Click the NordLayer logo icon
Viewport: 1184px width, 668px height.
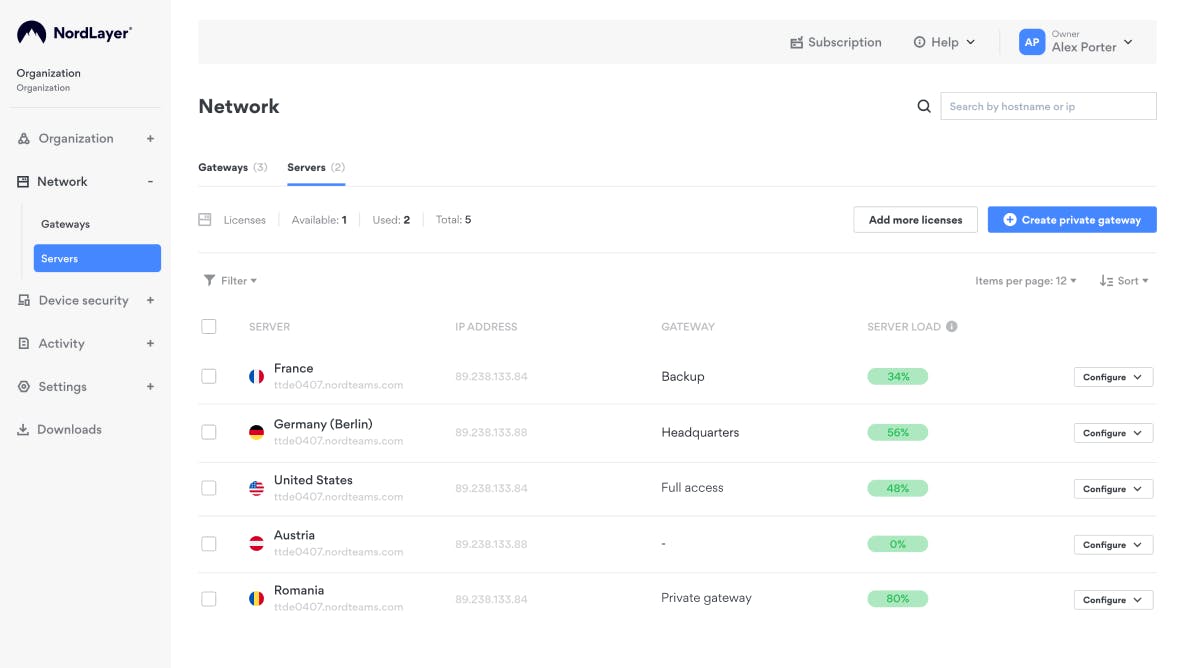pyautogui.click(x=31, y=33)
